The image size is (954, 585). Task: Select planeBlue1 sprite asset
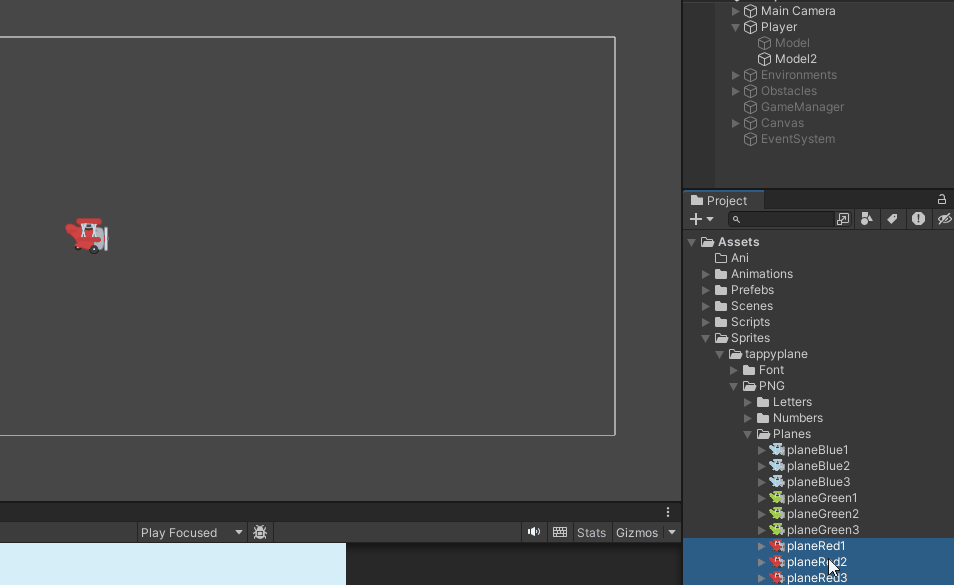817,450
